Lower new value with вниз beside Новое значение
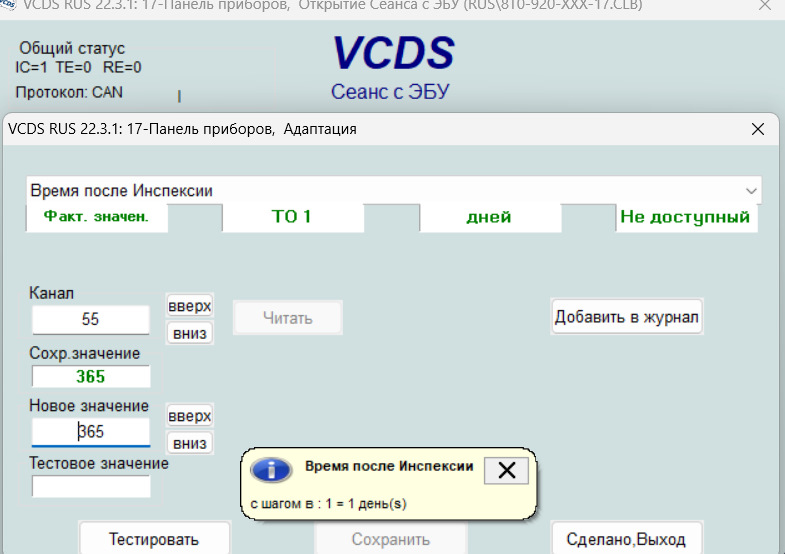785x554 pixels. point(190,443)
